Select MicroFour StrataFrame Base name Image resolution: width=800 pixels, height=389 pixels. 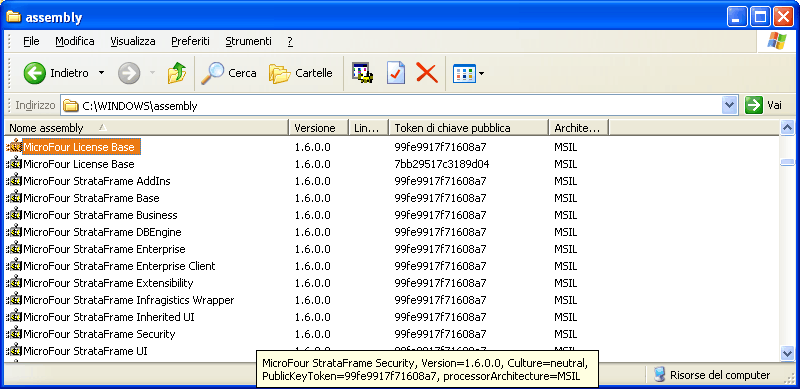(91, 198)
